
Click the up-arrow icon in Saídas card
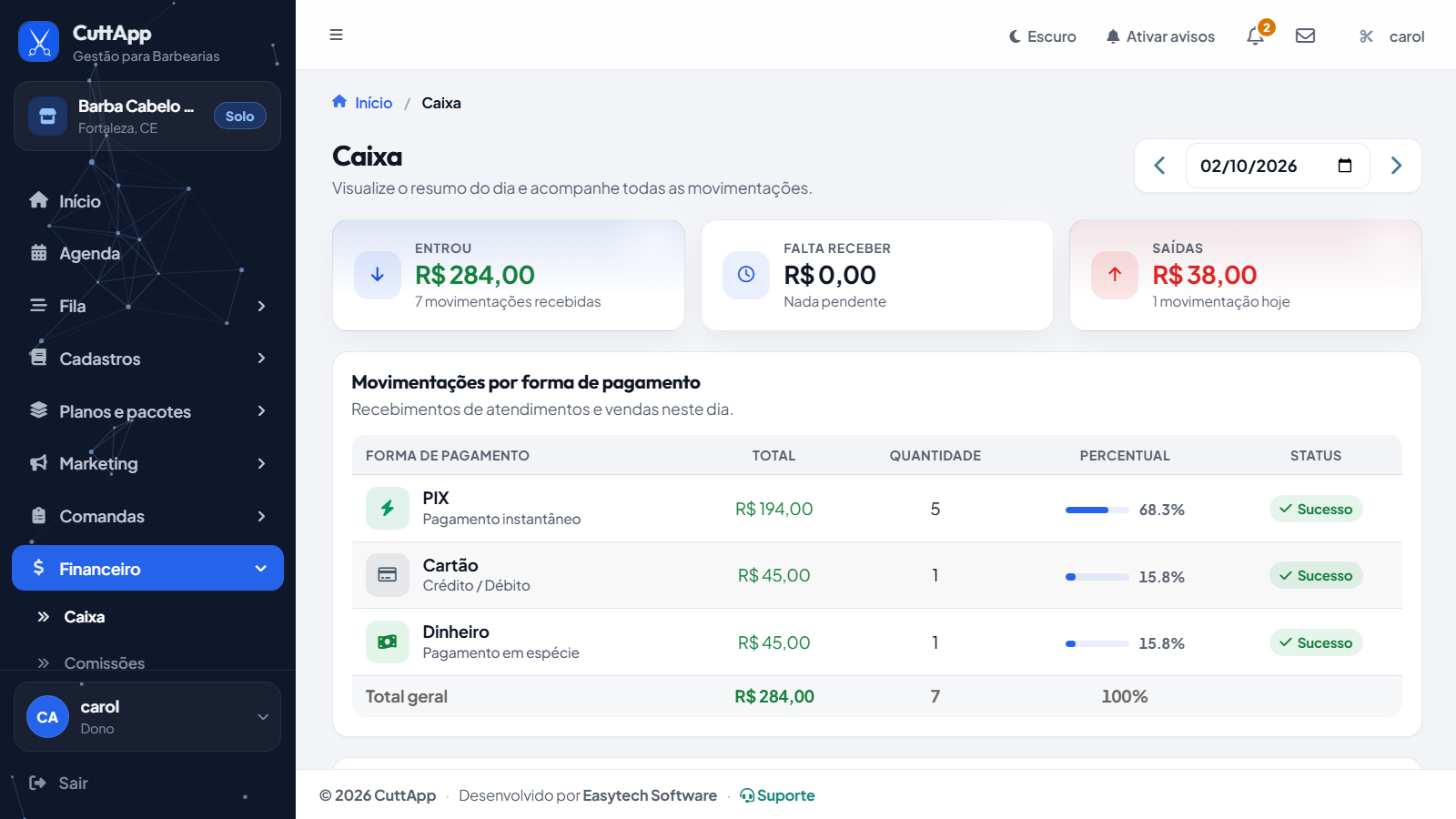[x=1115, y=275]
